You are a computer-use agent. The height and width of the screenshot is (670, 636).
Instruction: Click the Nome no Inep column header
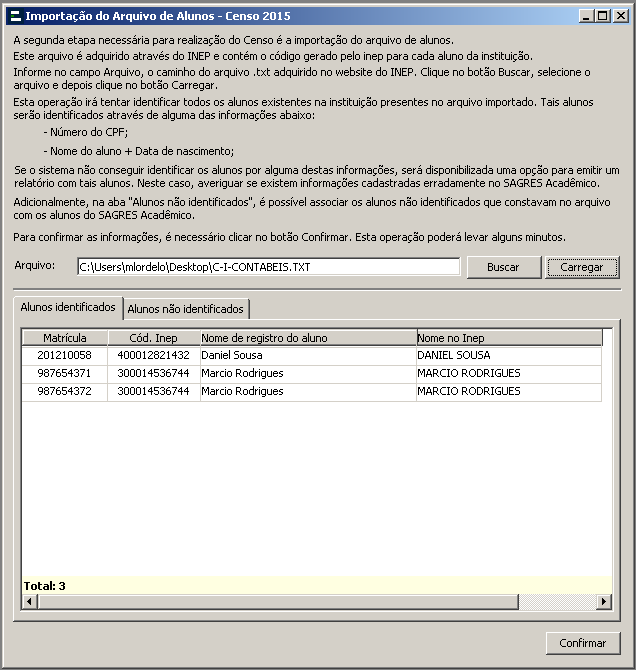click(508, 338)
